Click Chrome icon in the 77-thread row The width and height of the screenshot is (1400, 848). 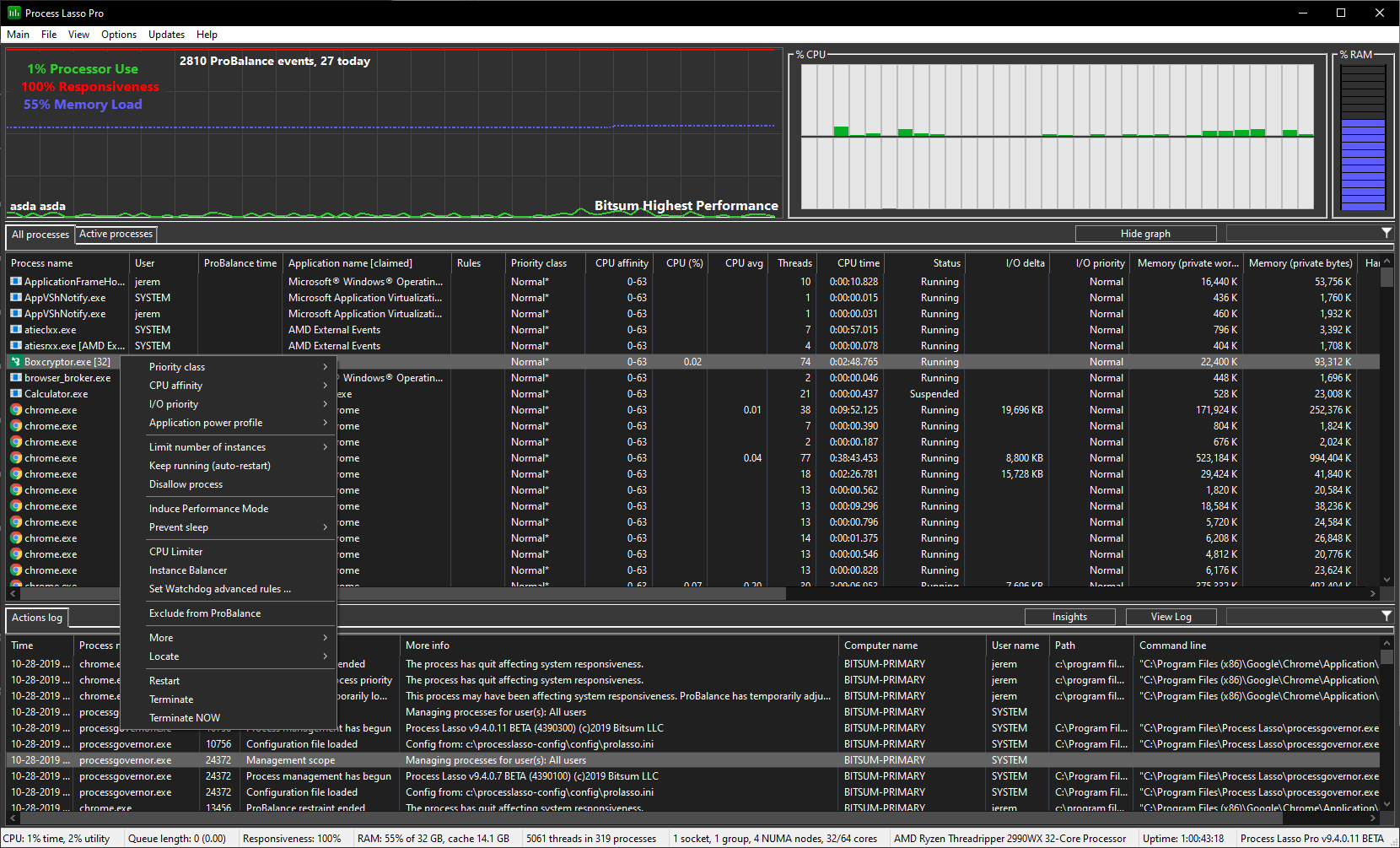(16, 458)
